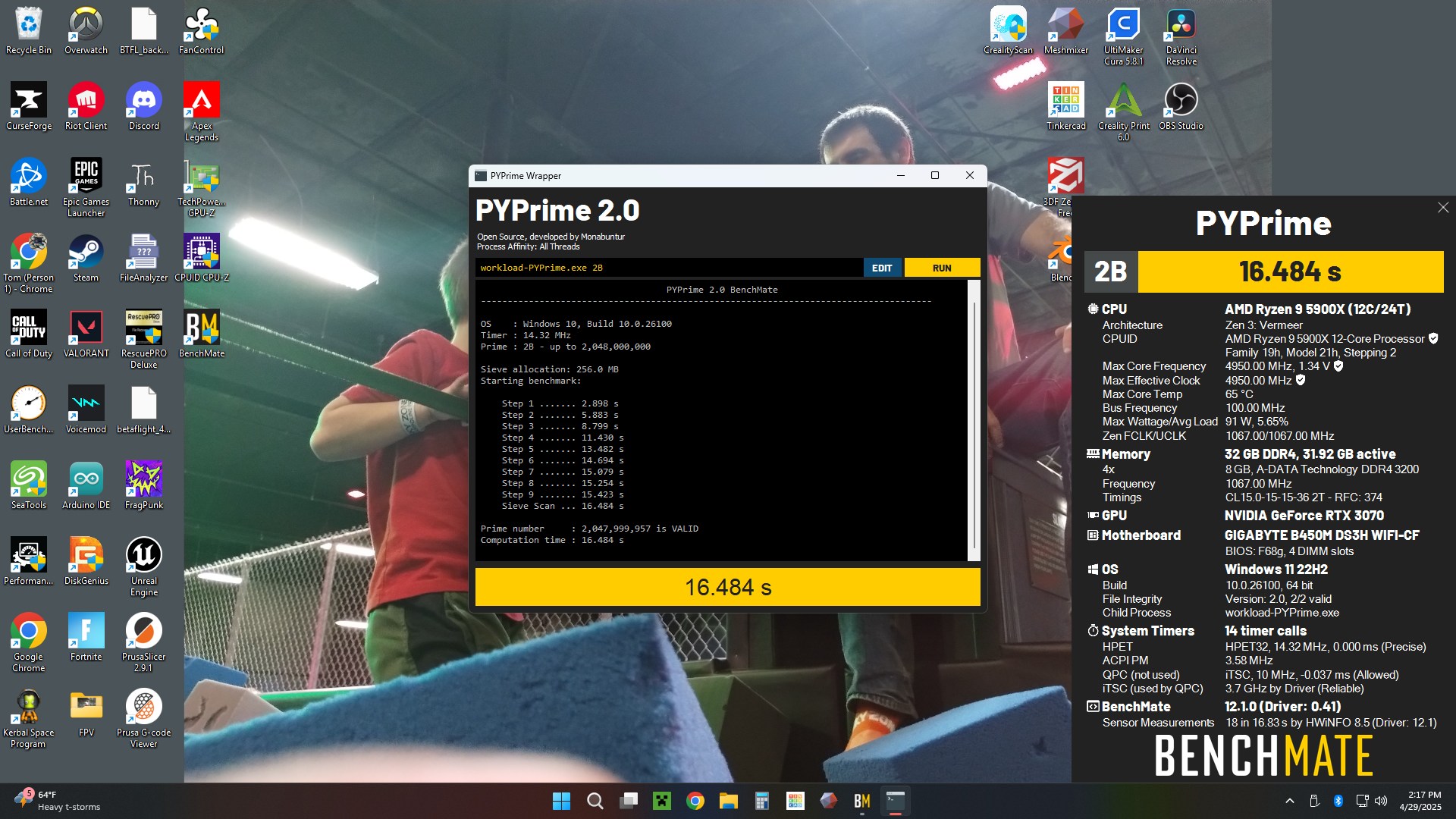Select the FanControl desktop icon

coord(201,31)
